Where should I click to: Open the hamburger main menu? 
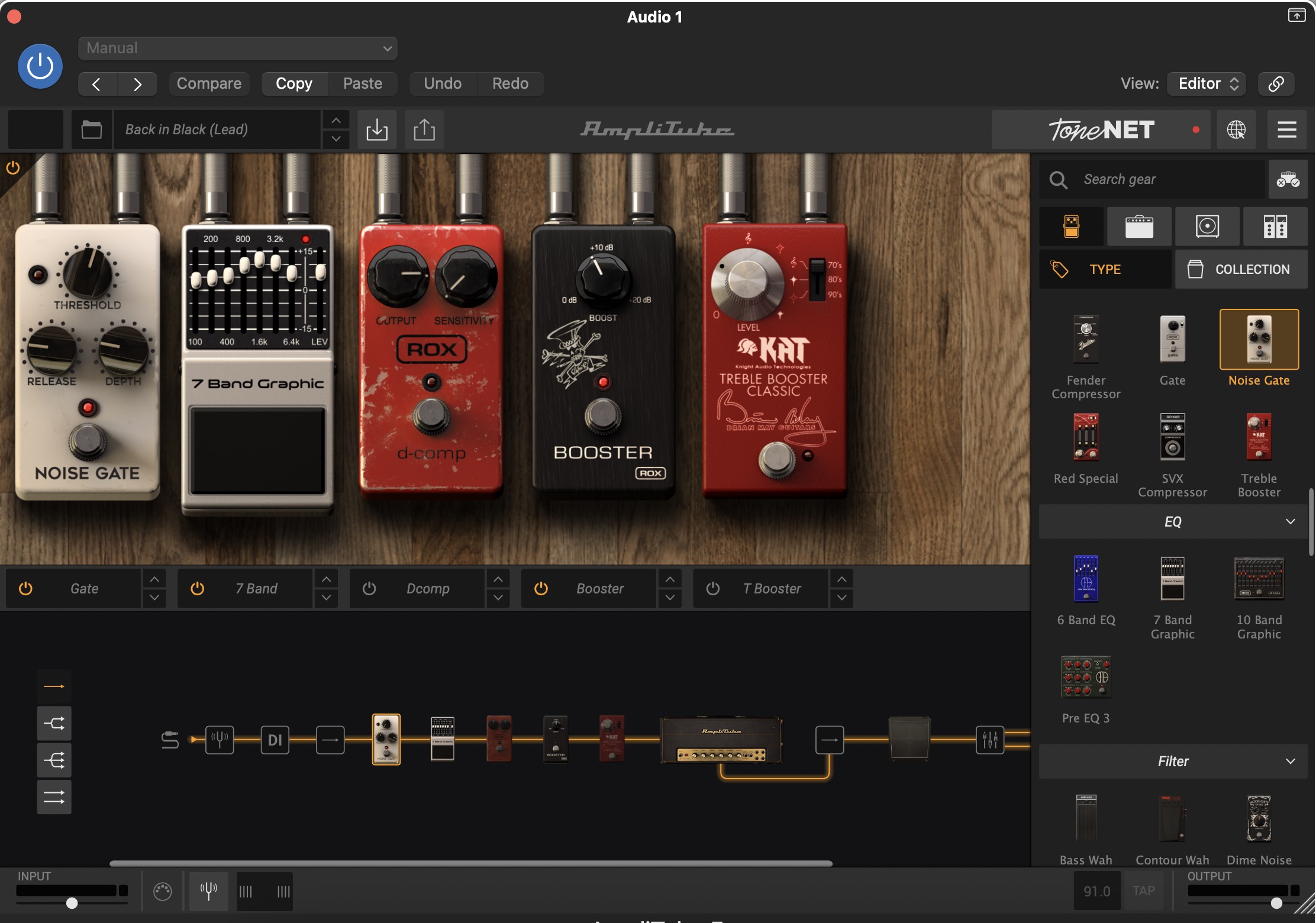click(x=1287, y=129)
